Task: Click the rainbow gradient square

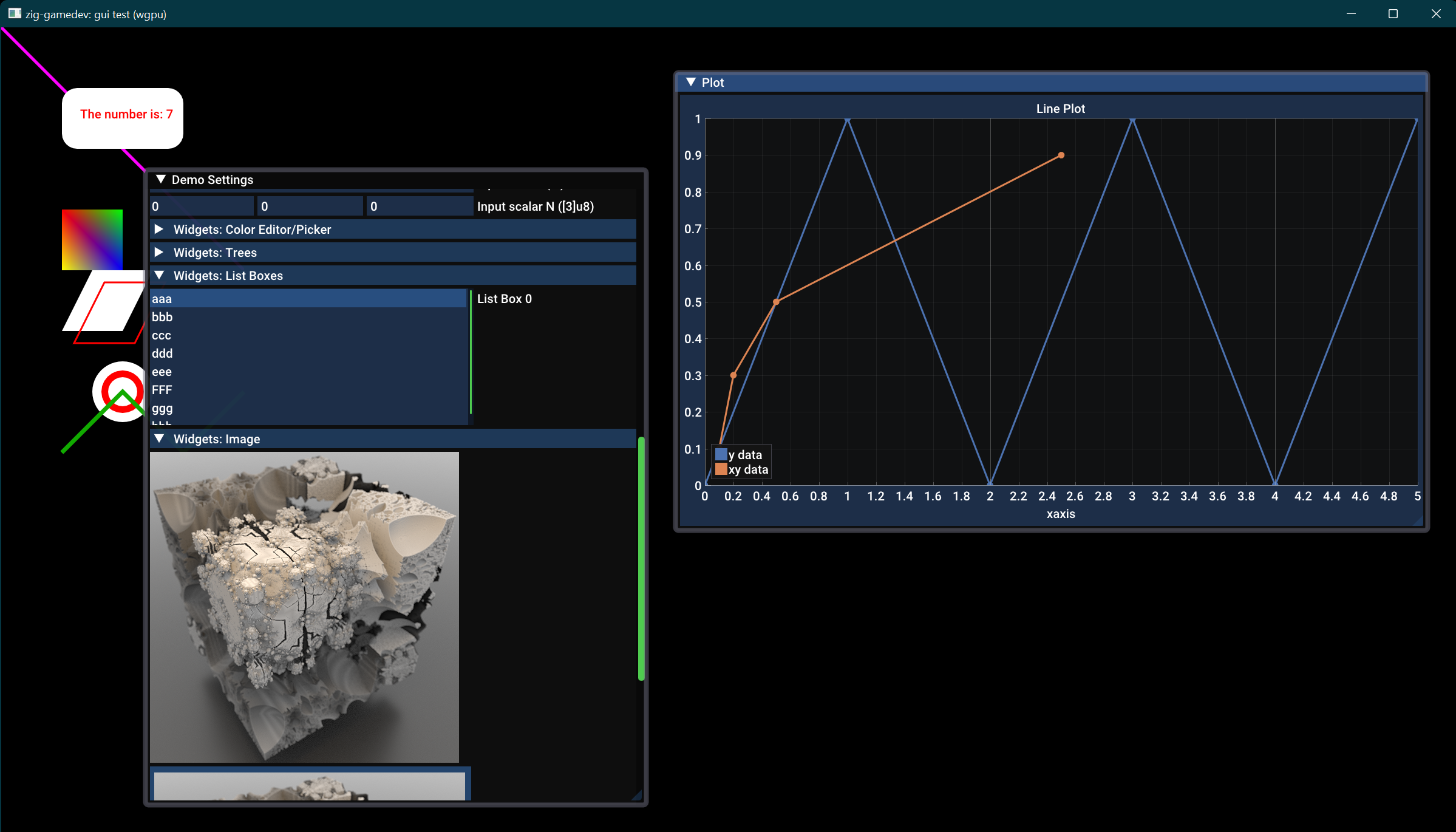Action: (x=92, y=239)
